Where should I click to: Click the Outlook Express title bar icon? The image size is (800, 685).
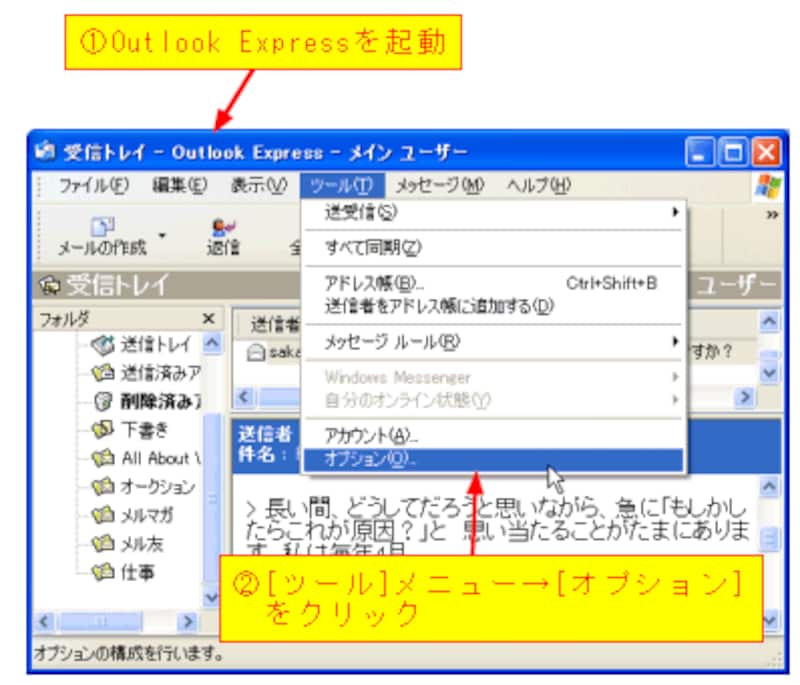(x=45, y=151)
